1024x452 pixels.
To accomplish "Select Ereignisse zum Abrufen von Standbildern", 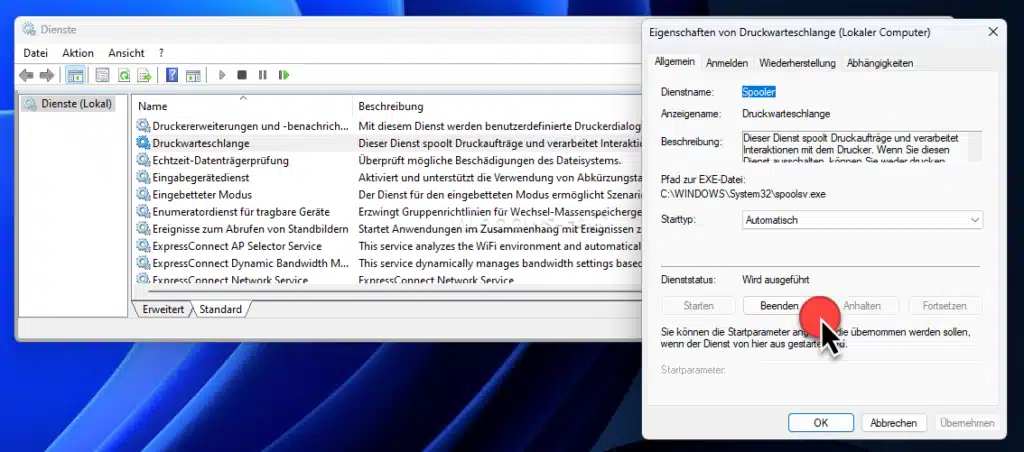I will (x=251, y=229).
